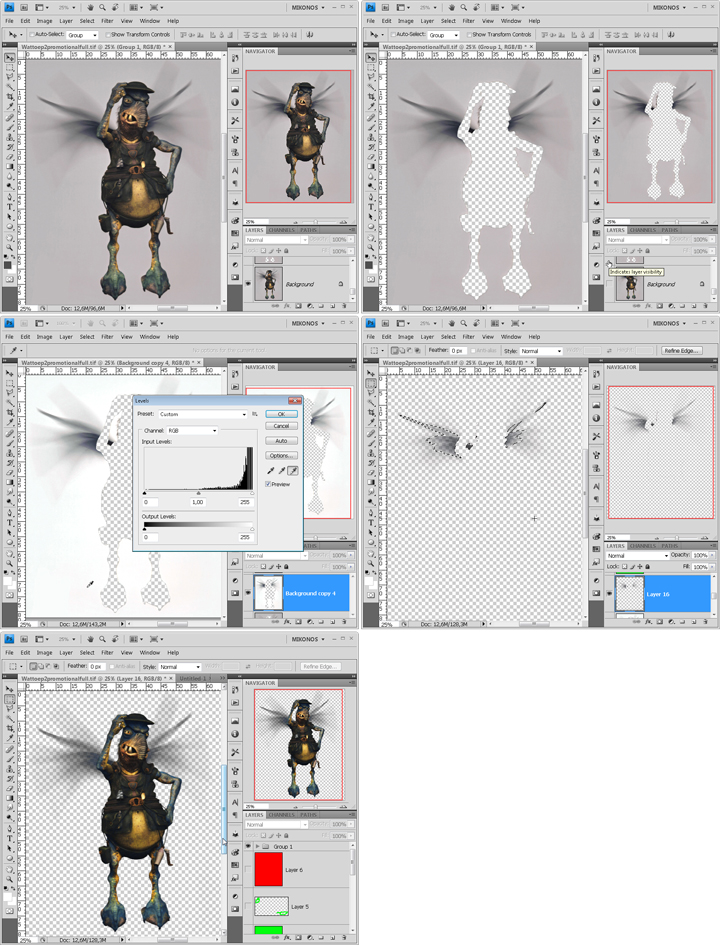The height and width of the screenshot is (945, 720).
Task: Click the 1,00 gamma input field in Levels
Action: (198, 501)
